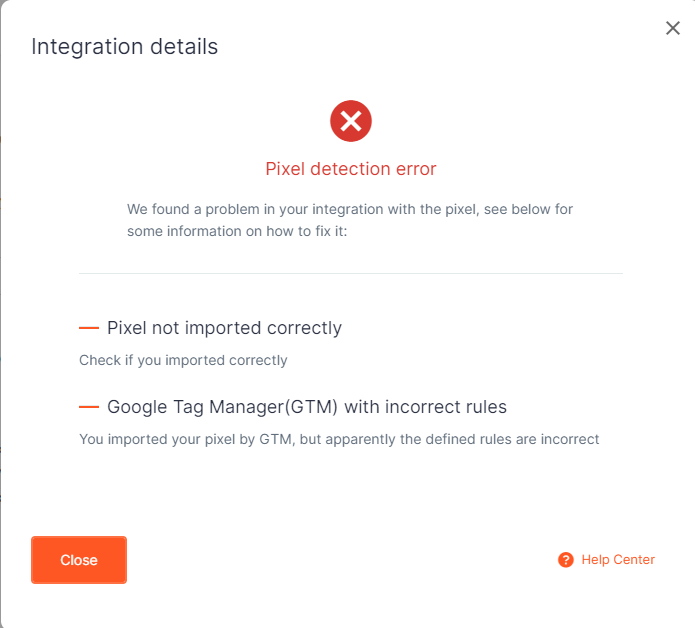The width and height of the screenshot is (695, 628).
Task: Click the word 'Pixel' in the red error title
Action: [285, 169]
